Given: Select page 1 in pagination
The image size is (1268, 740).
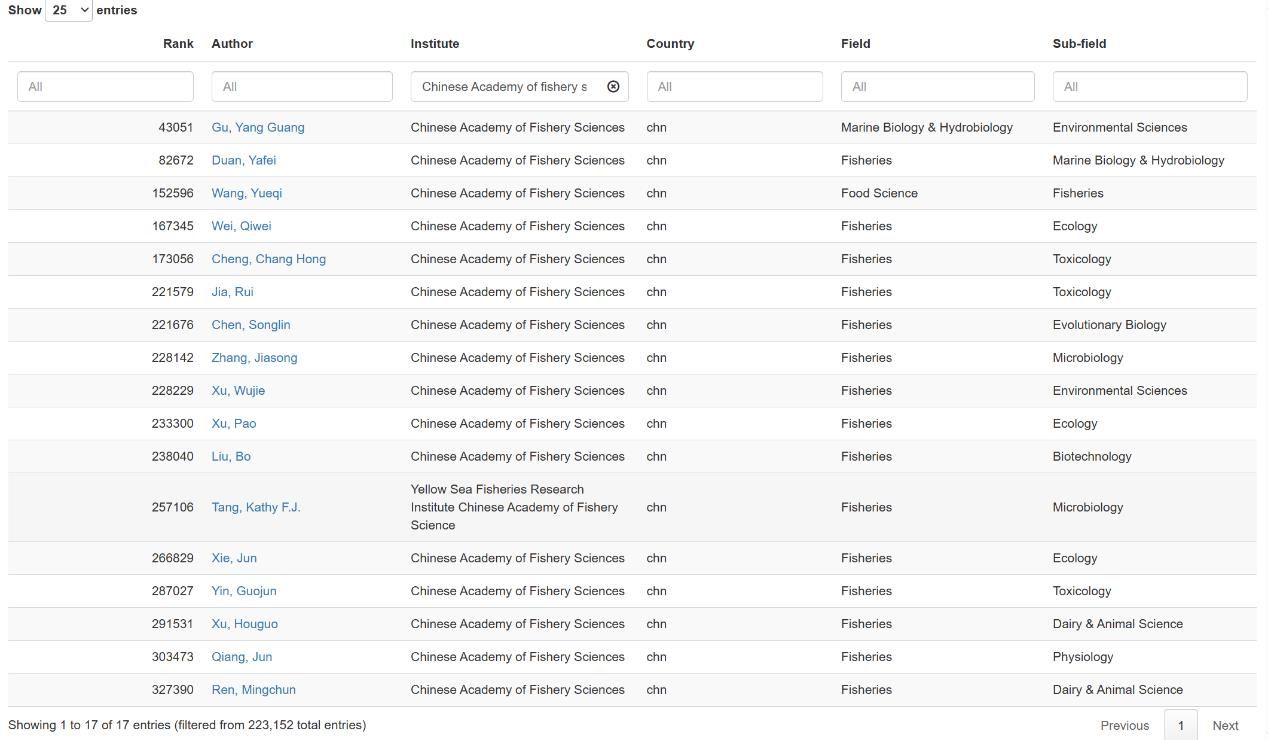Looking at the screenshot, I should [x=1180, y=726].
